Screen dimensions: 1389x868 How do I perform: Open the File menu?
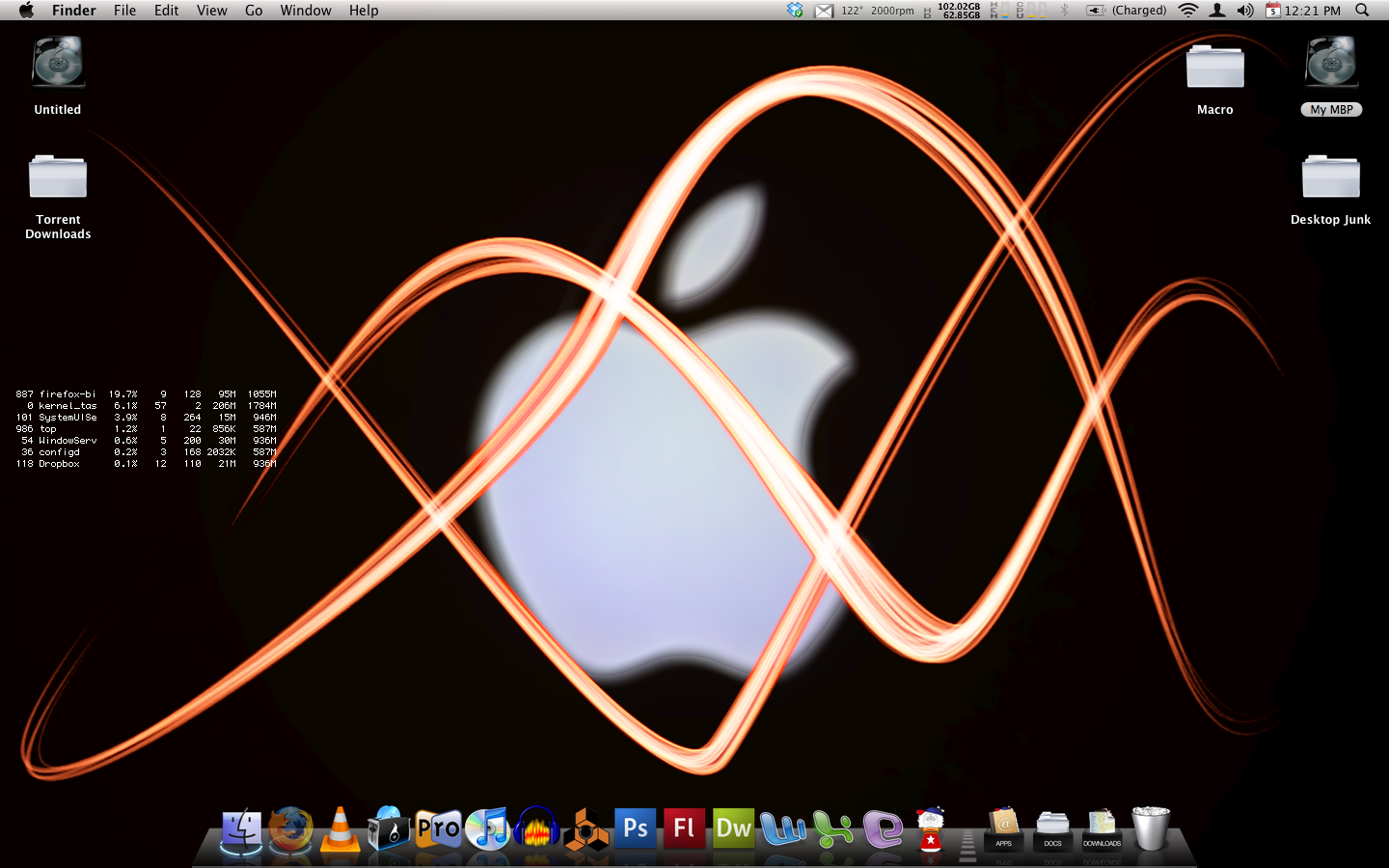[124, 11]
